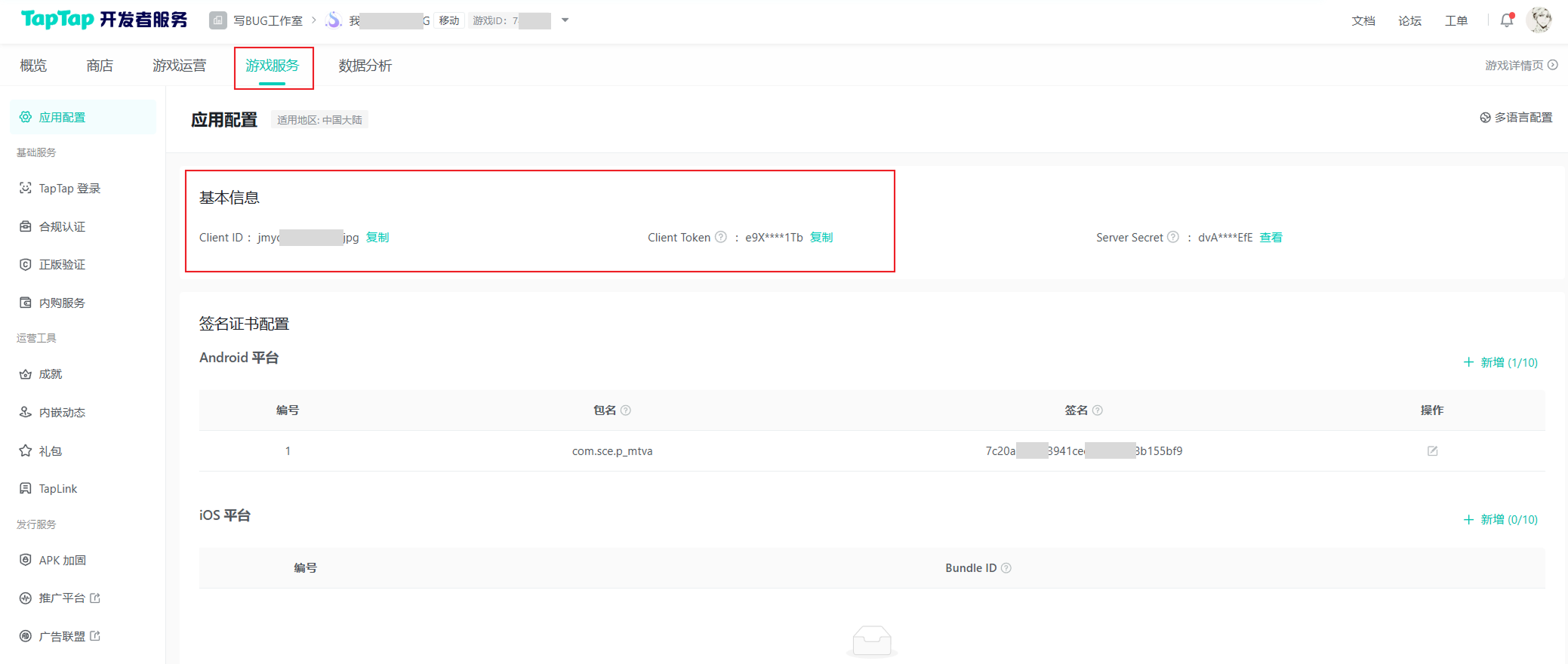
Task: Click the Client Token help icon
Action: [721, 238]
